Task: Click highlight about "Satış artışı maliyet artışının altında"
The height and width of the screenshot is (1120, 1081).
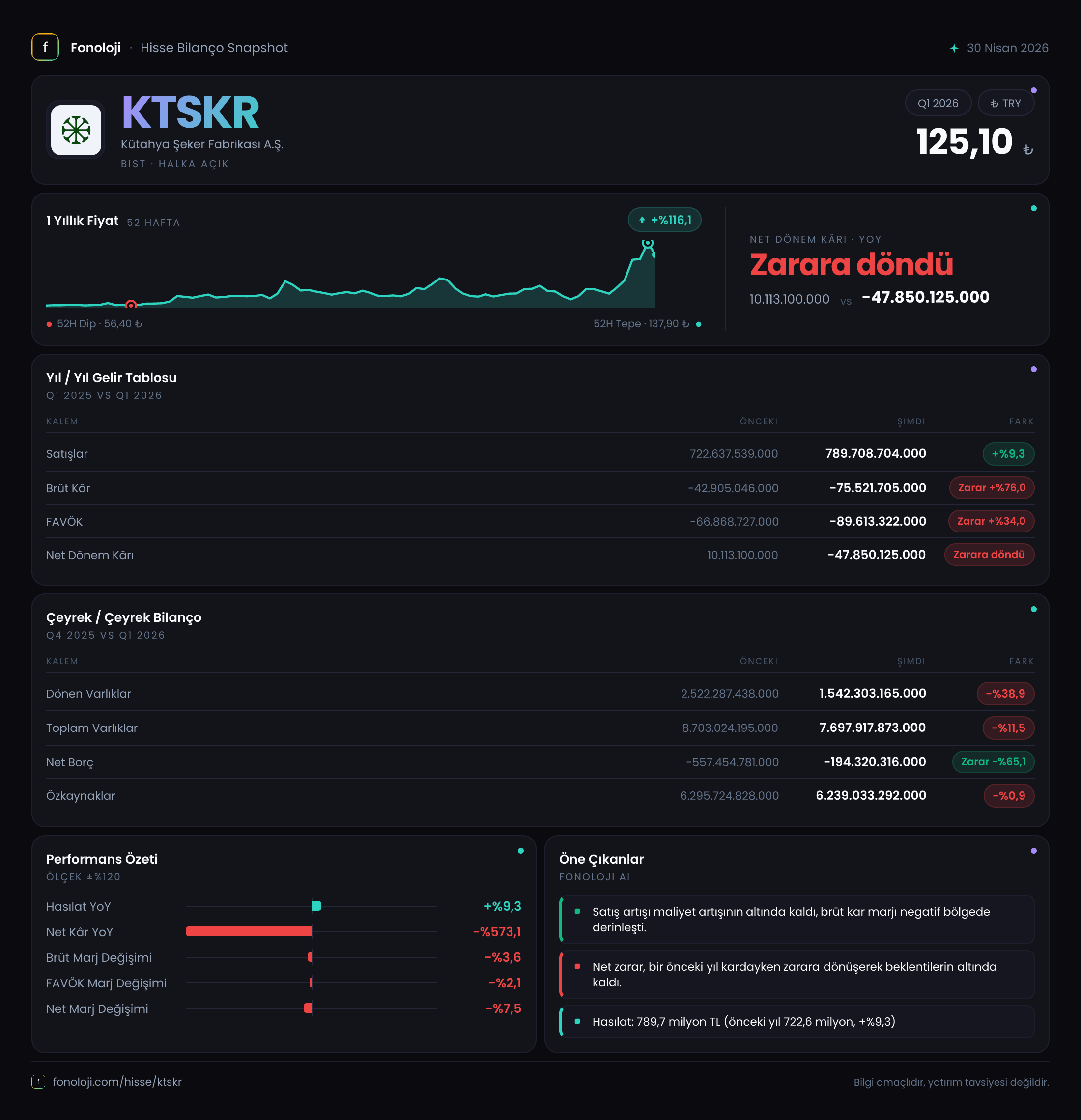Action: coord(797,920)
